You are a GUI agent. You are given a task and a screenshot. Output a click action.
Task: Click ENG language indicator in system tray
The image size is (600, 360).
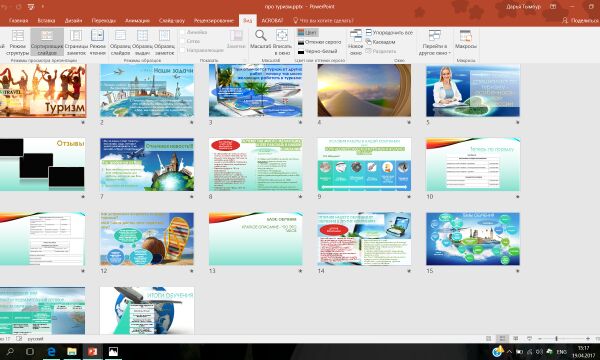pos(561,352)
